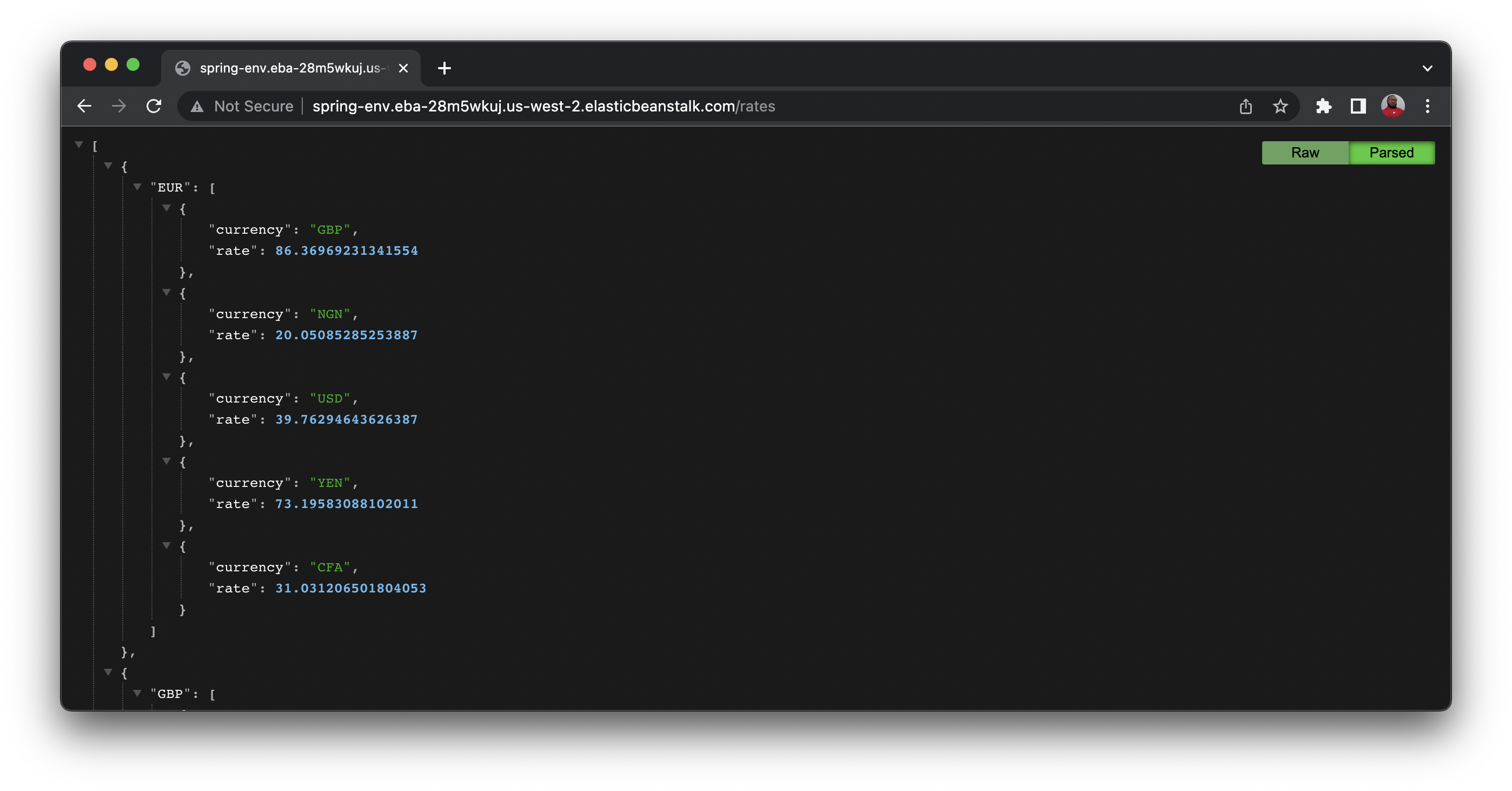
Task: Click the "EUR" key text
Action: (x=170, y=187)
